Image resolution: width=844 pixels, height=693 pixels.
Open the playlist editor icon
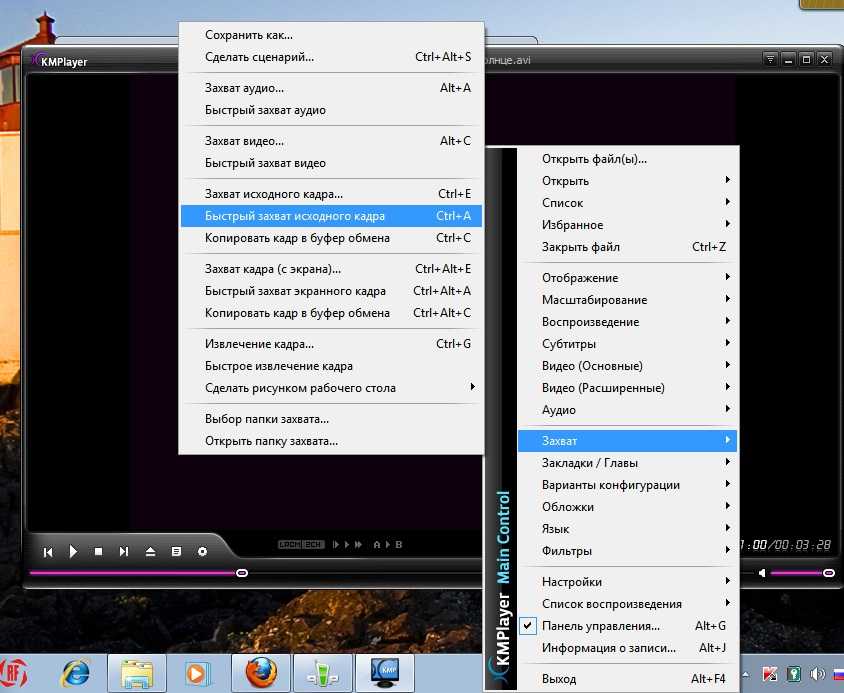(x=176, y=551)
